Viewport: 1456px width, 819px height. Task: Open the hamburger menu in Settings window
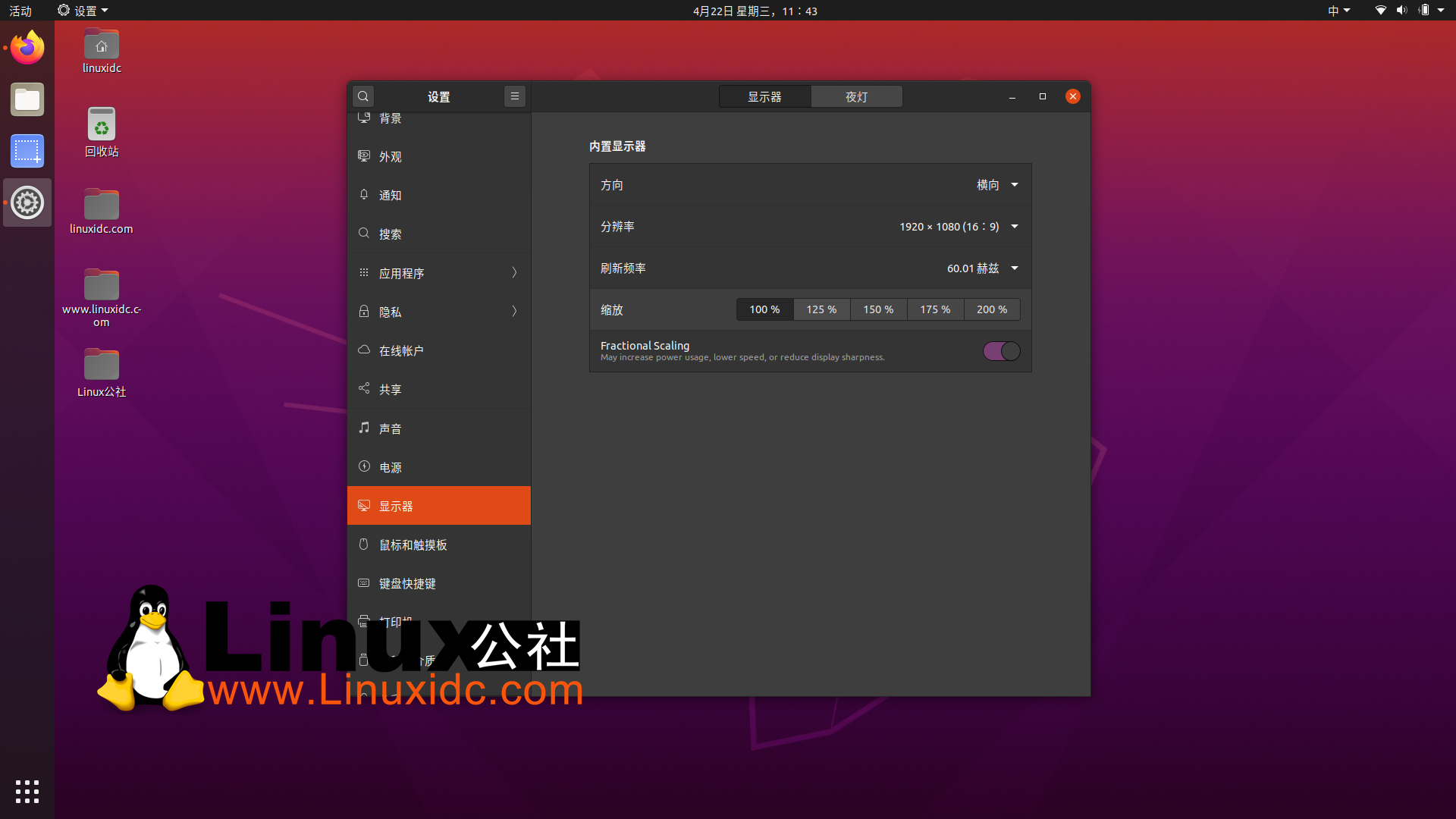[x=515, y=96]
